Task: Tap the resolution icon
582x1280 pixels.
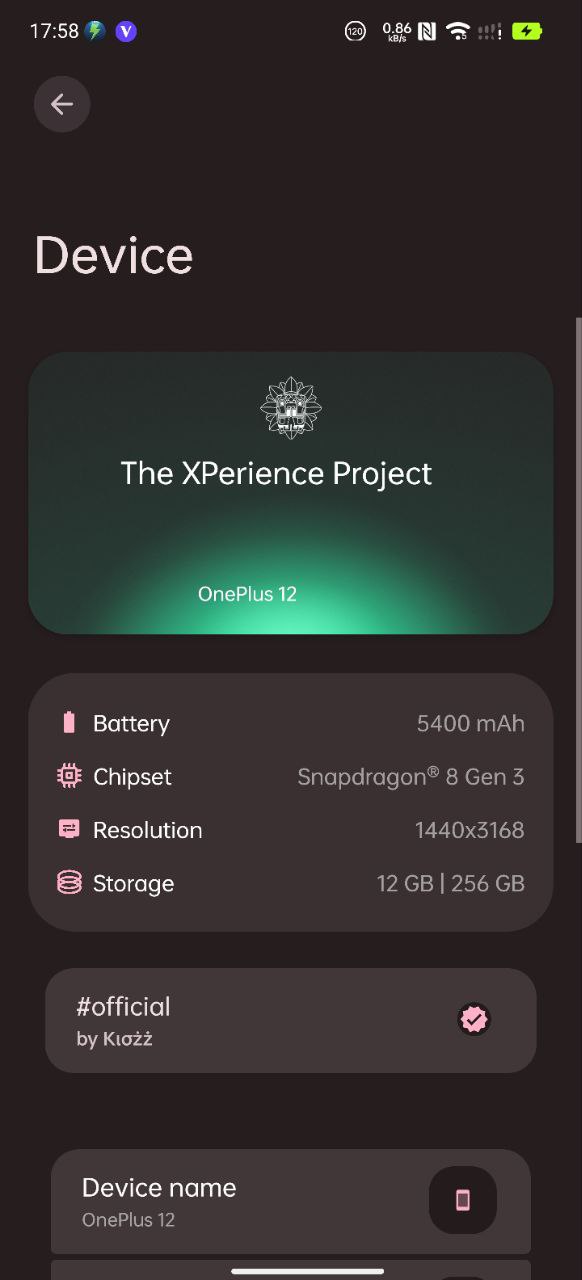Action: [x=69, y=829]
